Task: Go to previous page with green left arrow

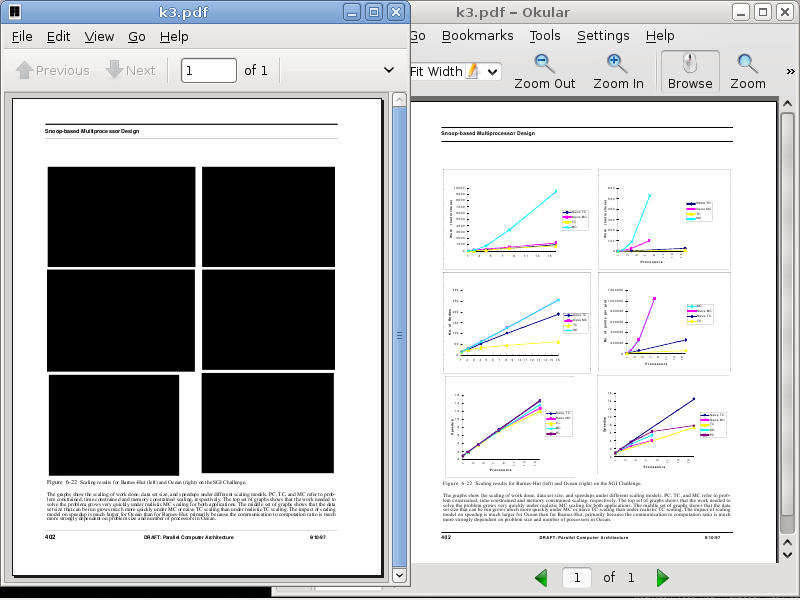Action: pos(541,578)
